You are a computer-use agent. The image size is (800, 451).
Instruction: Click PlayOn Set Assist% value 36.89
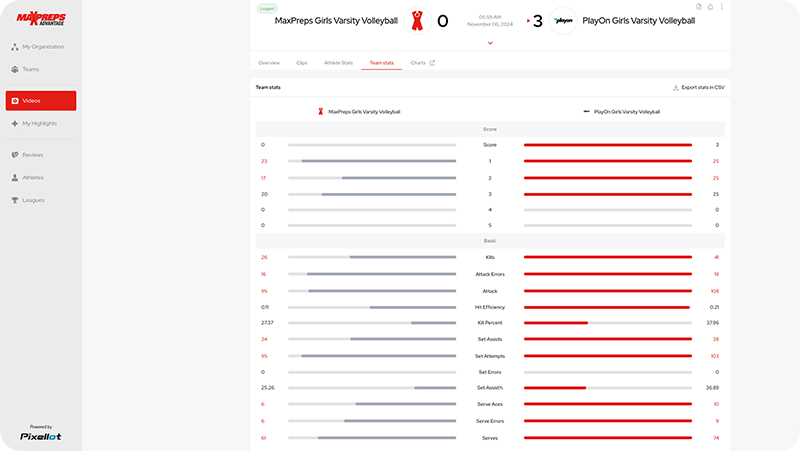pyautogui.click(x=712, y=388)
